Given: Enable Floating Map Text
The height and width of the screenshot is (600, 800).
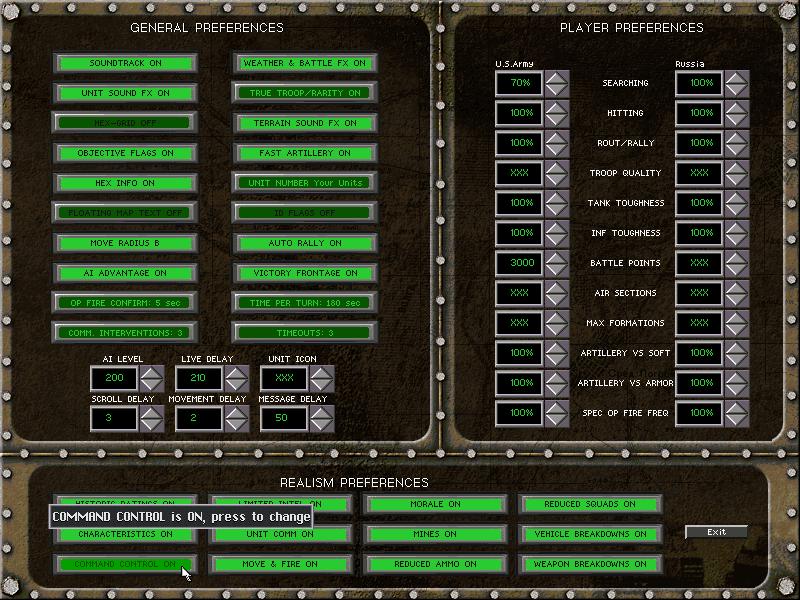Looking at the screenshot, I should [x=125, y=213].
